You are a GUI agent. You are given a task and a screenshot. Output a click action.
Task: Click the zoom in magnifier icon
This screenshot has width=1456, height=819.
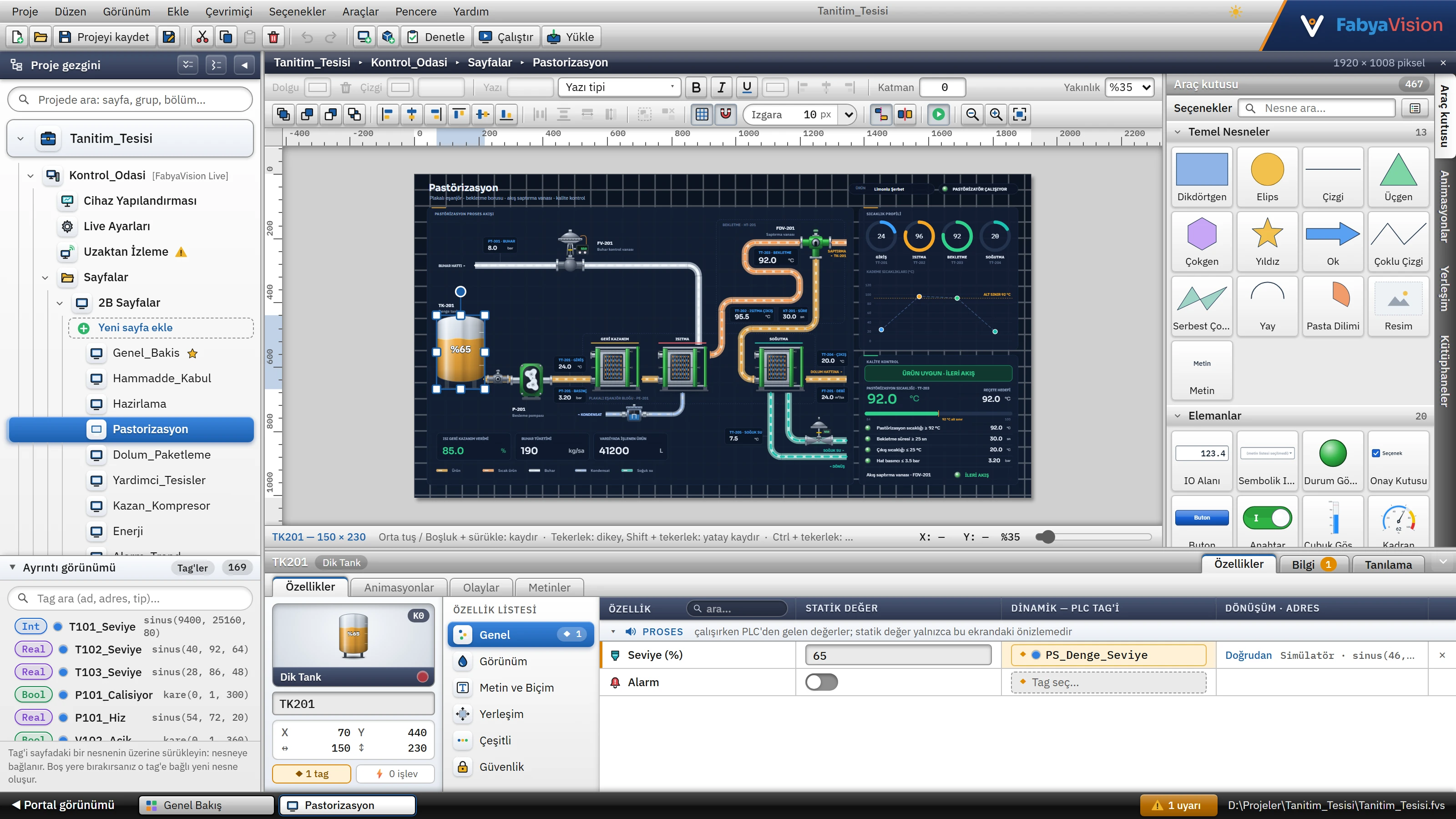point(996,114)
